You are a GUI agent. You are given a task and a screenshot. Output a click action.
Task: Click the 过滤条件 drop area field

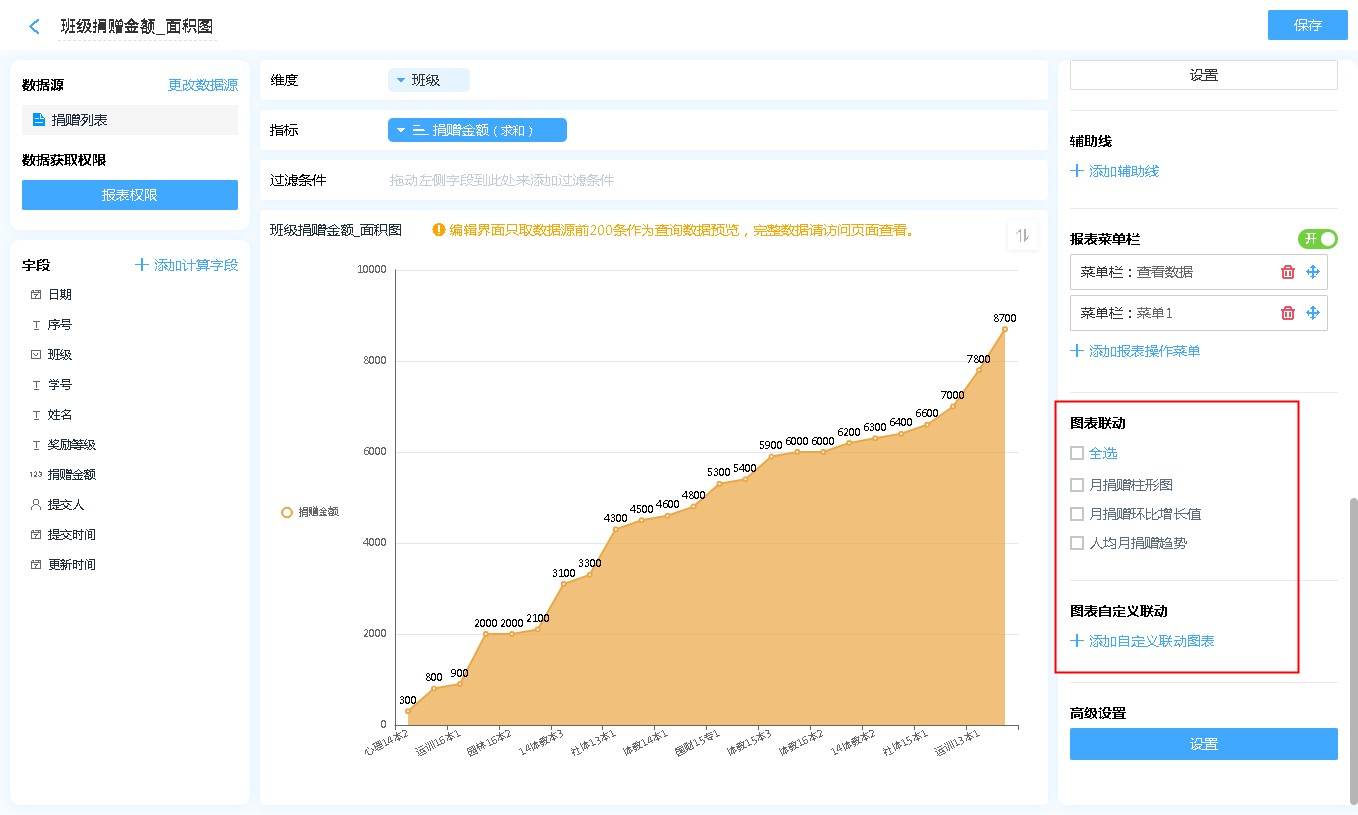(x=650, y=181)
